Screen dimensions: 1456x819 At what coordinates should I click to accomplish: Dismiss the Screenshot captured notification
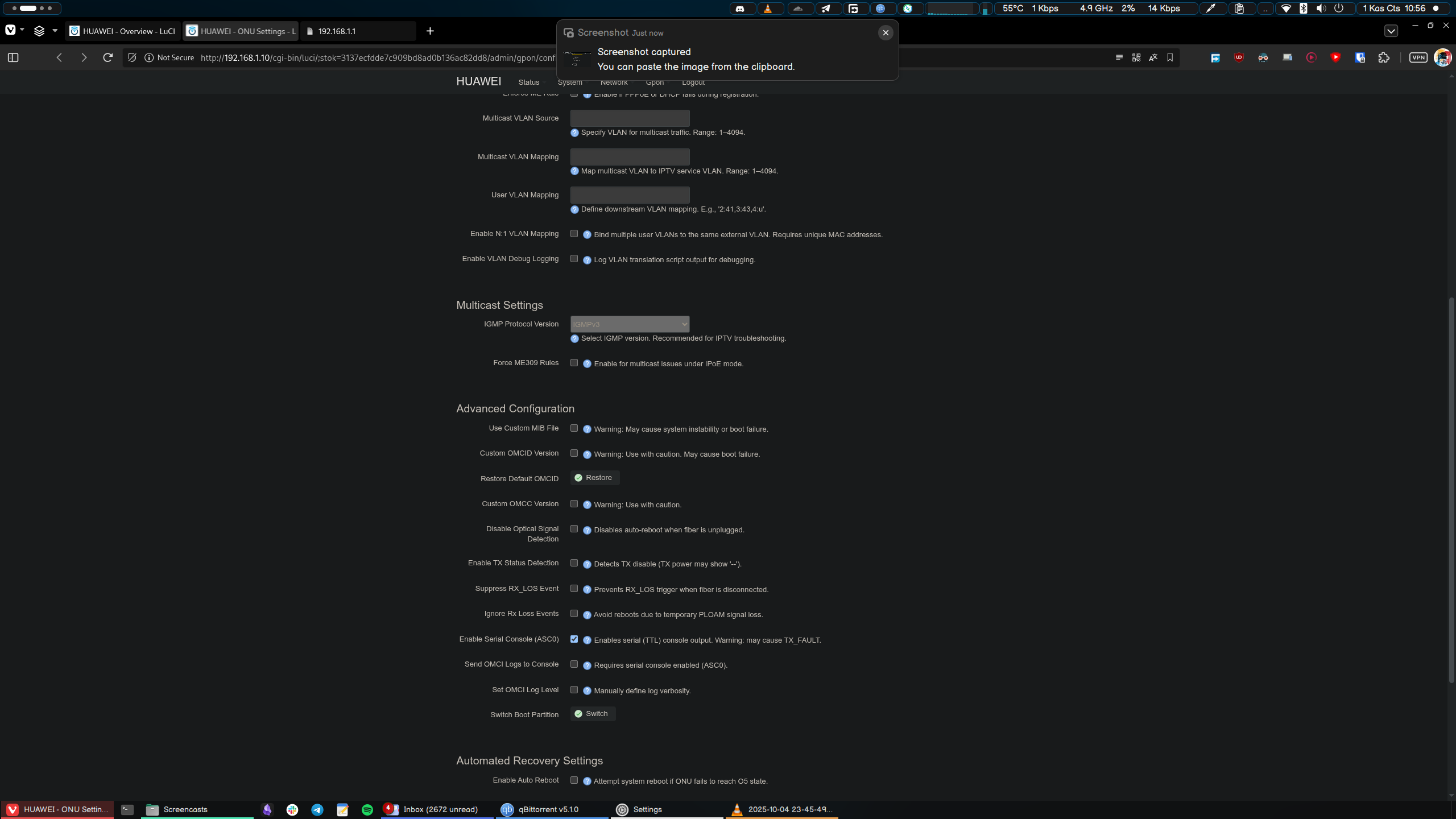pos(886,33)
